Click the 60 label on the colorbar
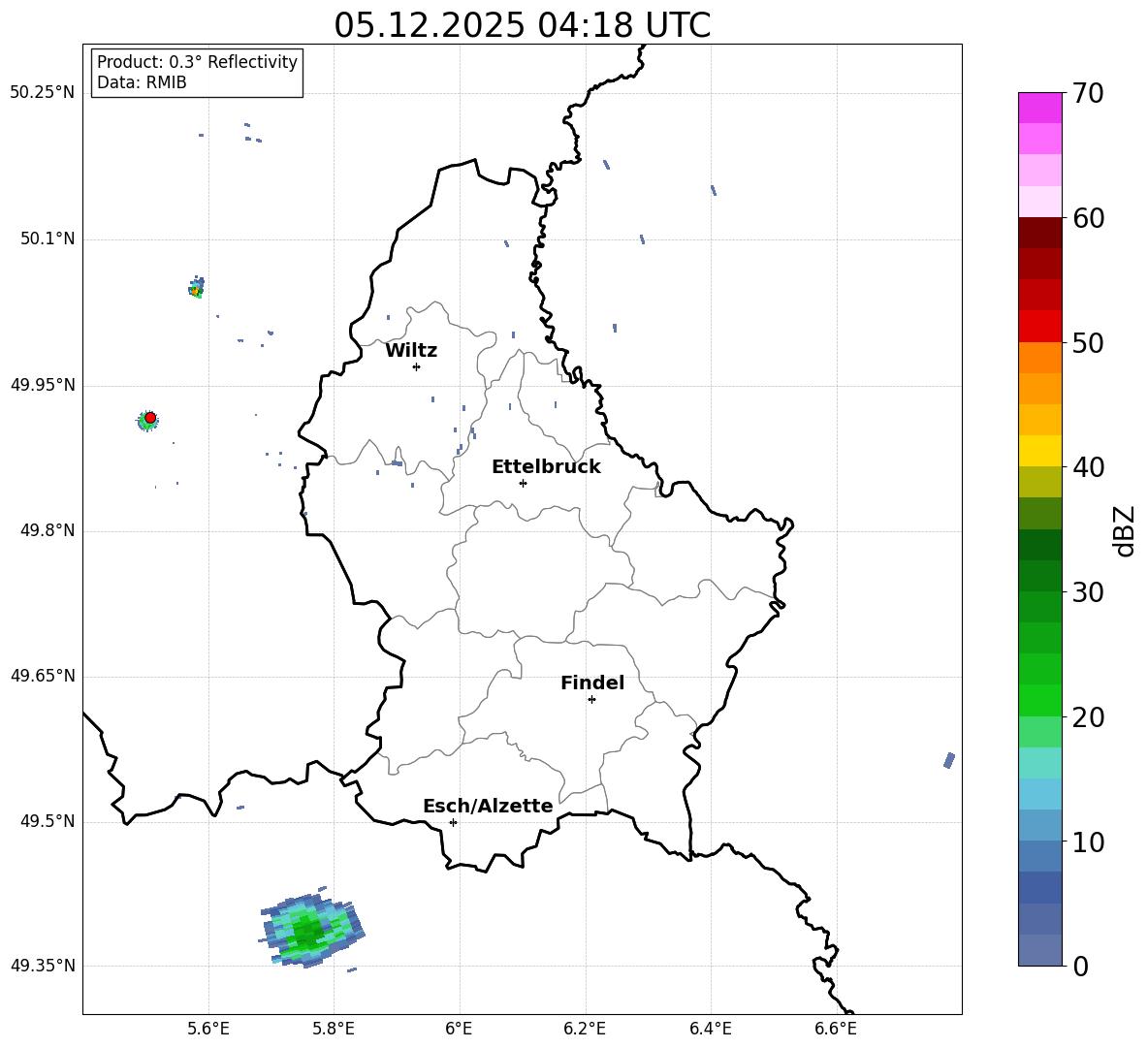The image size is (1148, 1048). point(1088,218)
